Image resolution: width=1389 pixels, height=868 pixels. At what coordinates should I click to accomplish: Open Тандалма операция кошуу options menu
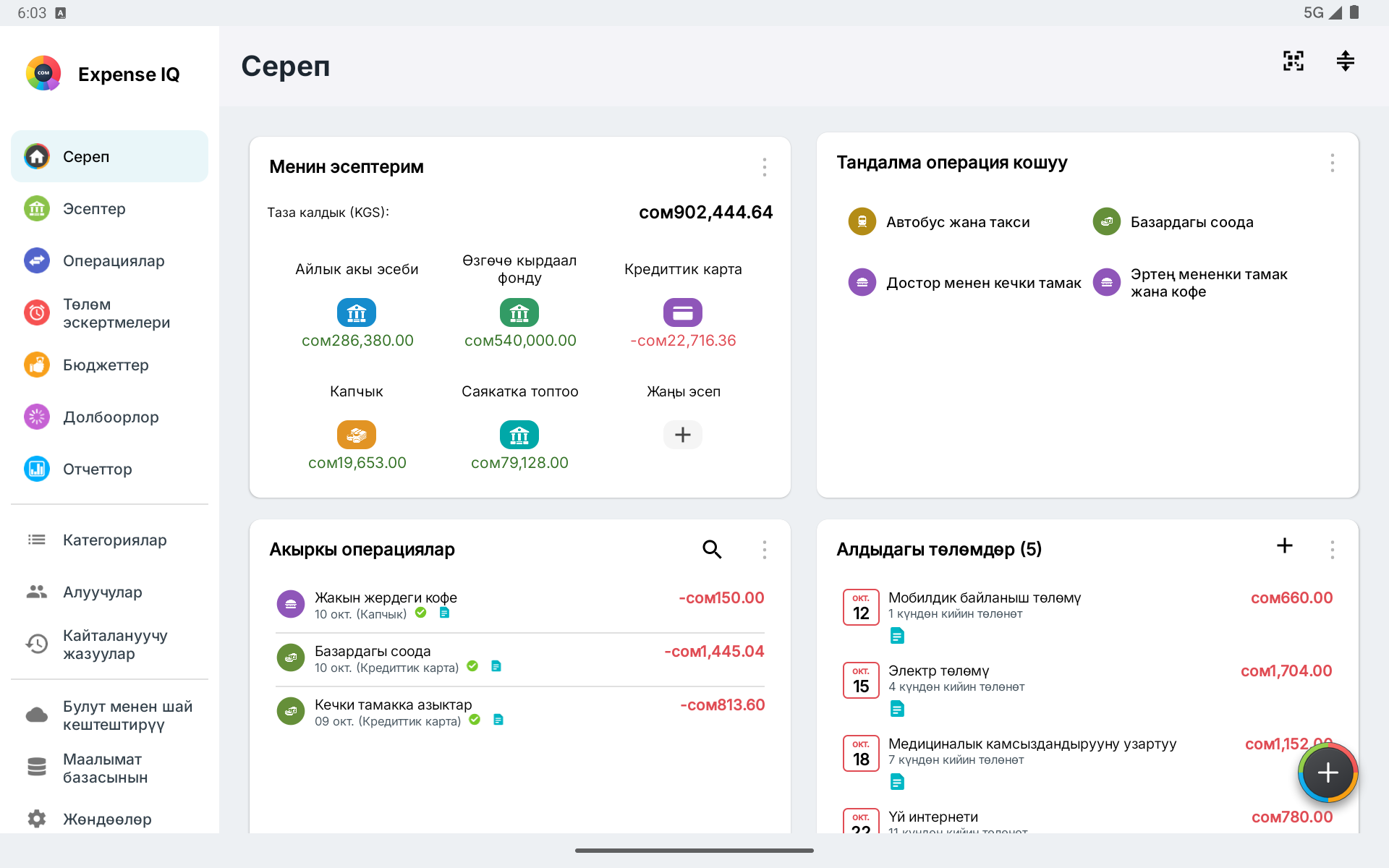coord(1332,163)
